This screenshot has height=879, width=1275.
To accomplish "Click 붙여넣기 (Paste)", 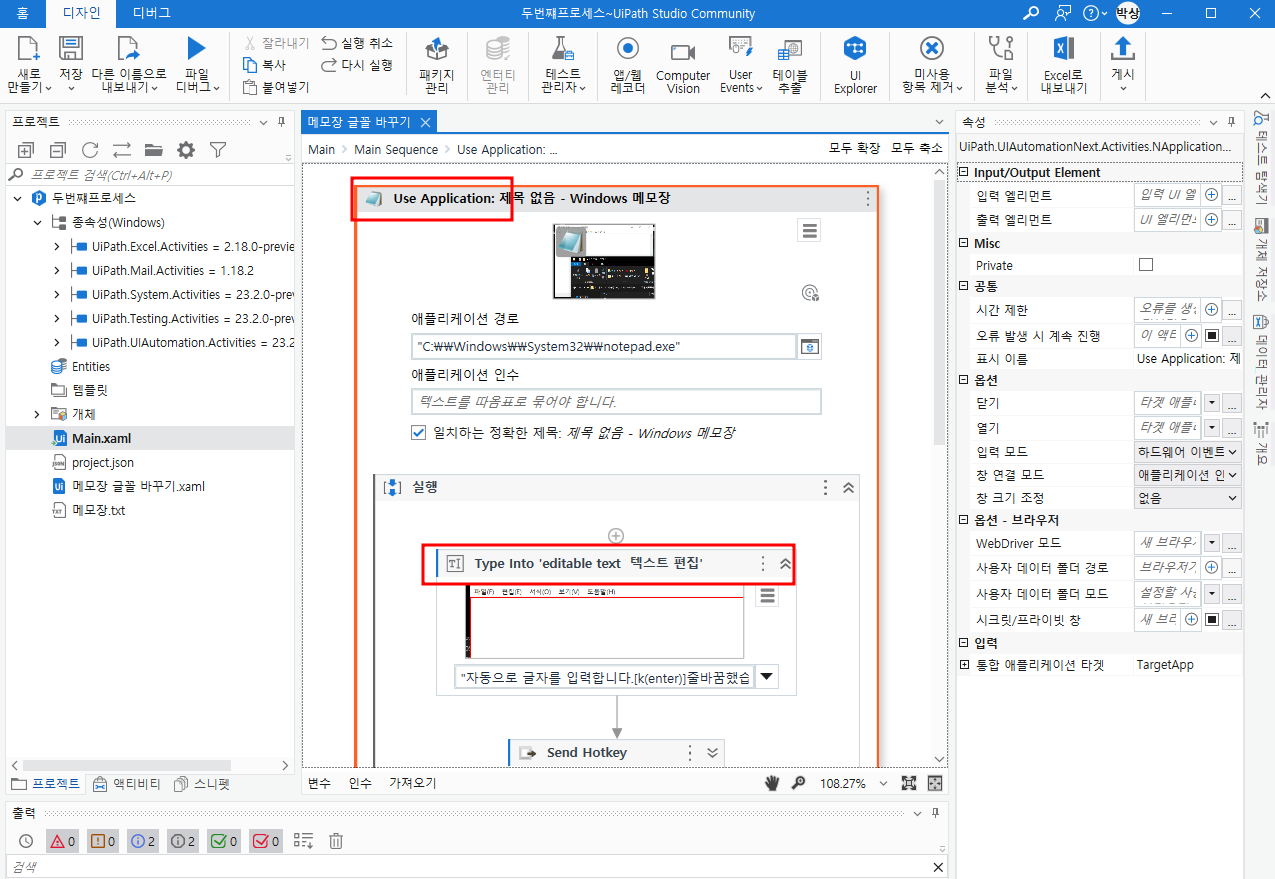I will coord(276,87).
